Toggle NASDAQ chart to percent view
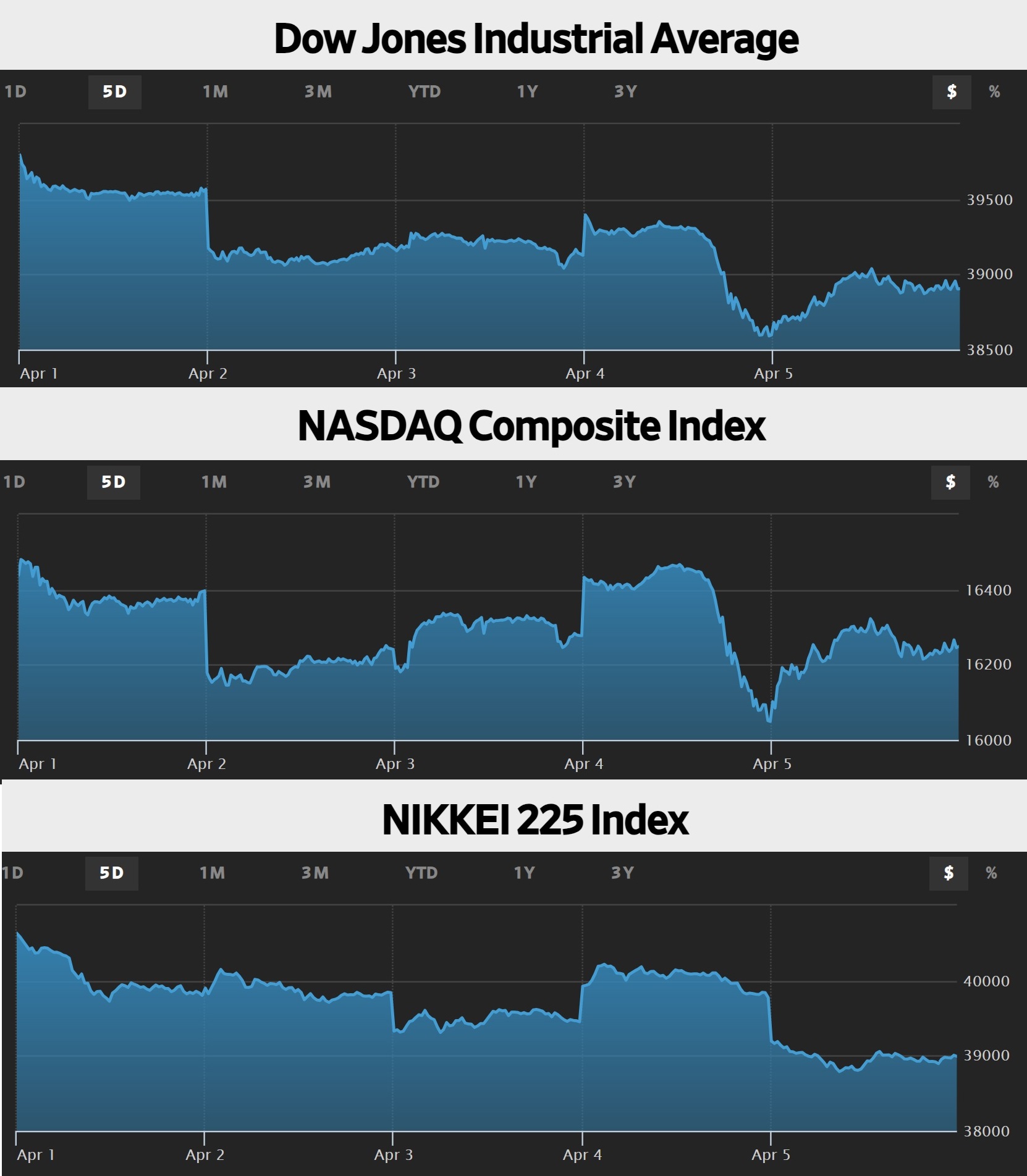This screenshot has height=1176, width=1027. coord(993,482)
